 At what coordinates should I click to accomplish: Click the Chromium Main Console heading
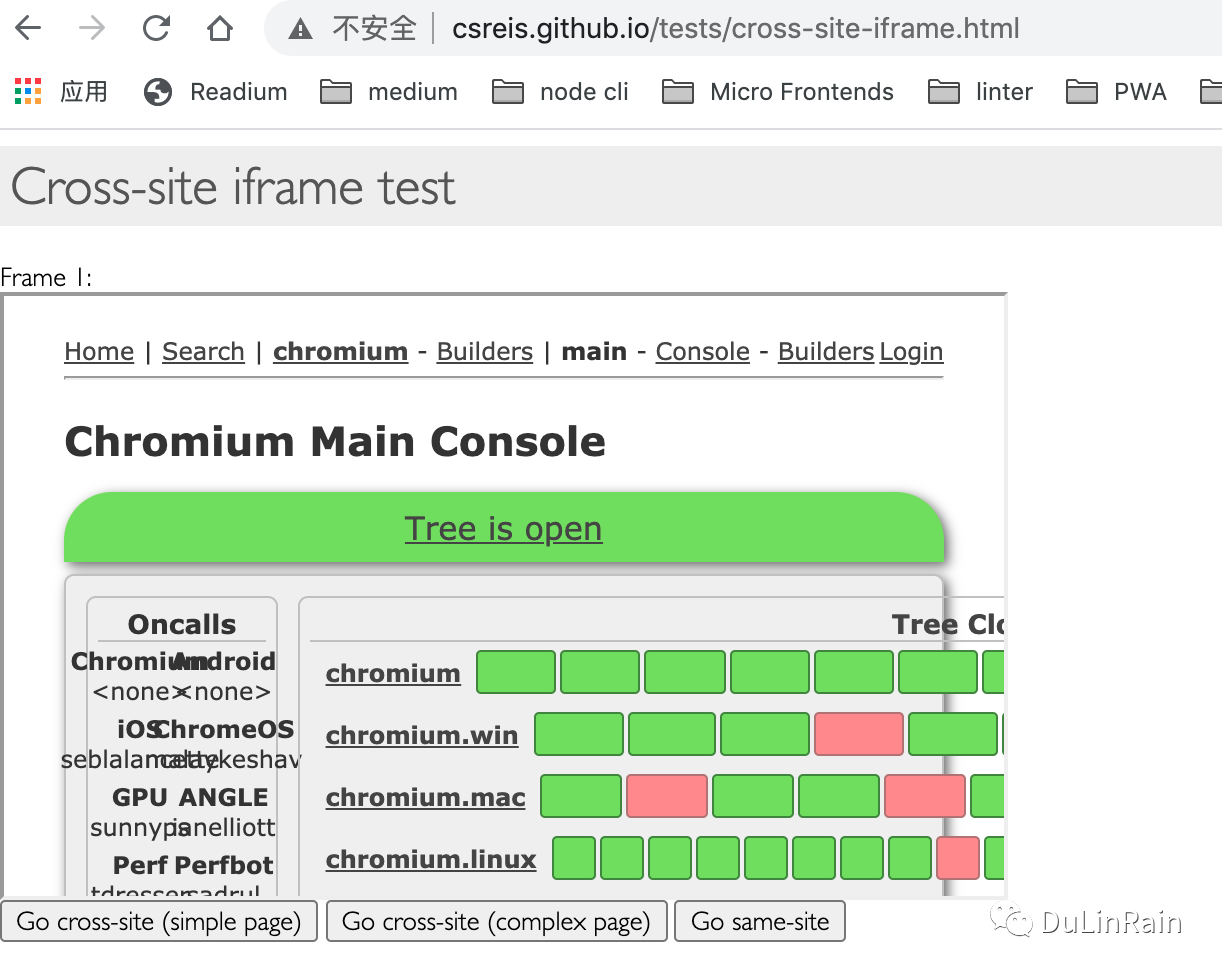[335, 441]
